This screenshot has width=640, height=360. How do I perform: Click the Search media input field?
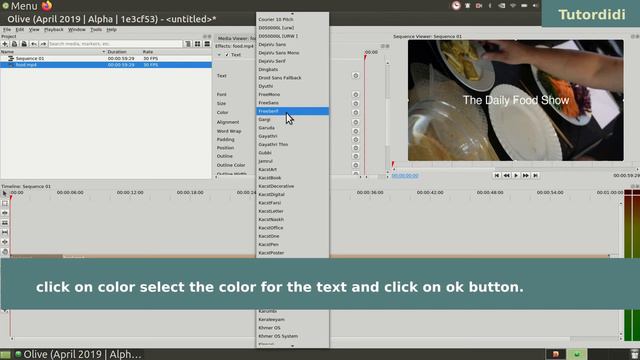(115, 44)
